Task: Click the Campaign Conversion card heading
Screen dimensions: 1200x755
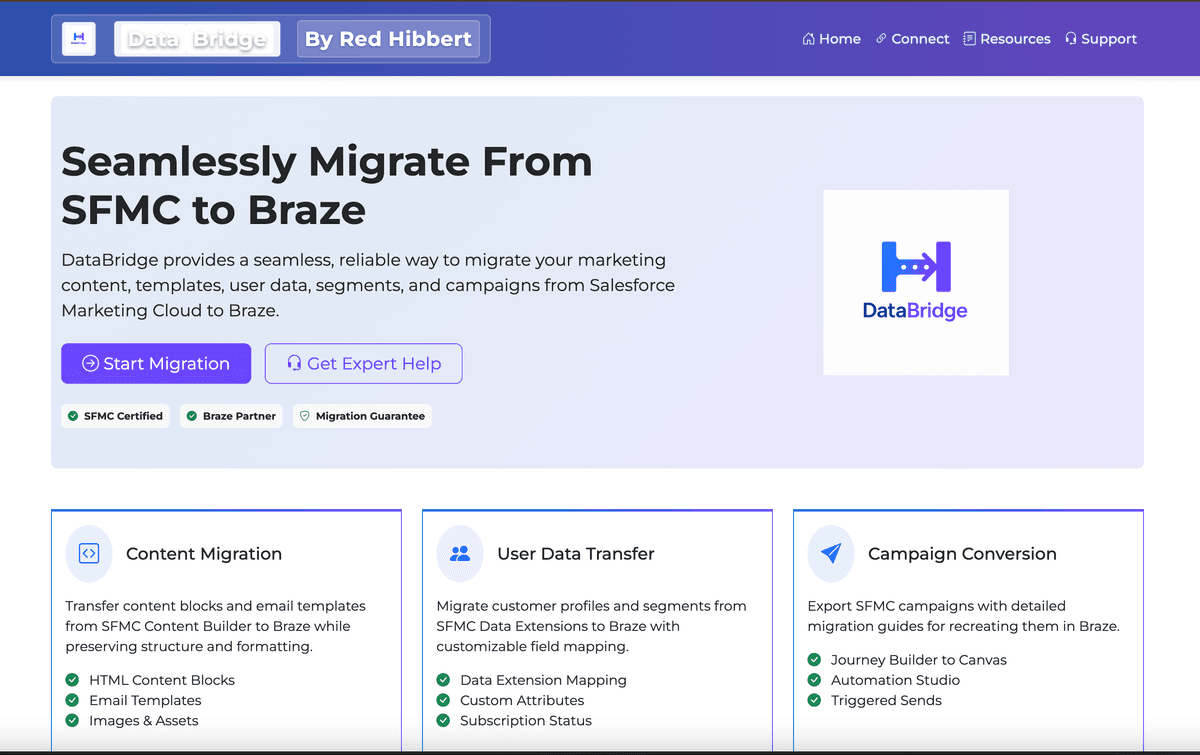Action: (962, 554)
